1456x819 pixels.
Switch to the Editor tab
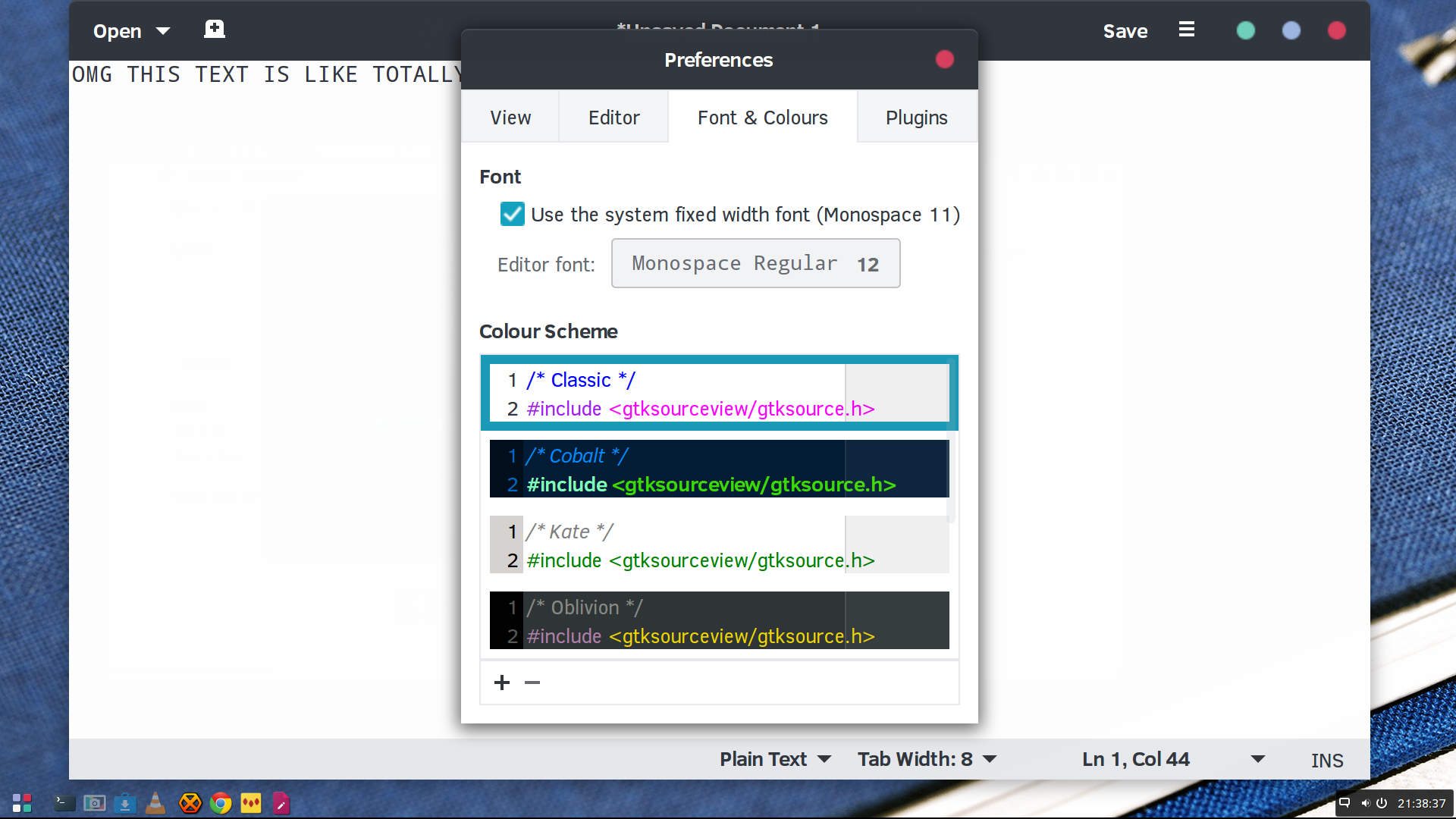(x=614, y=118)
